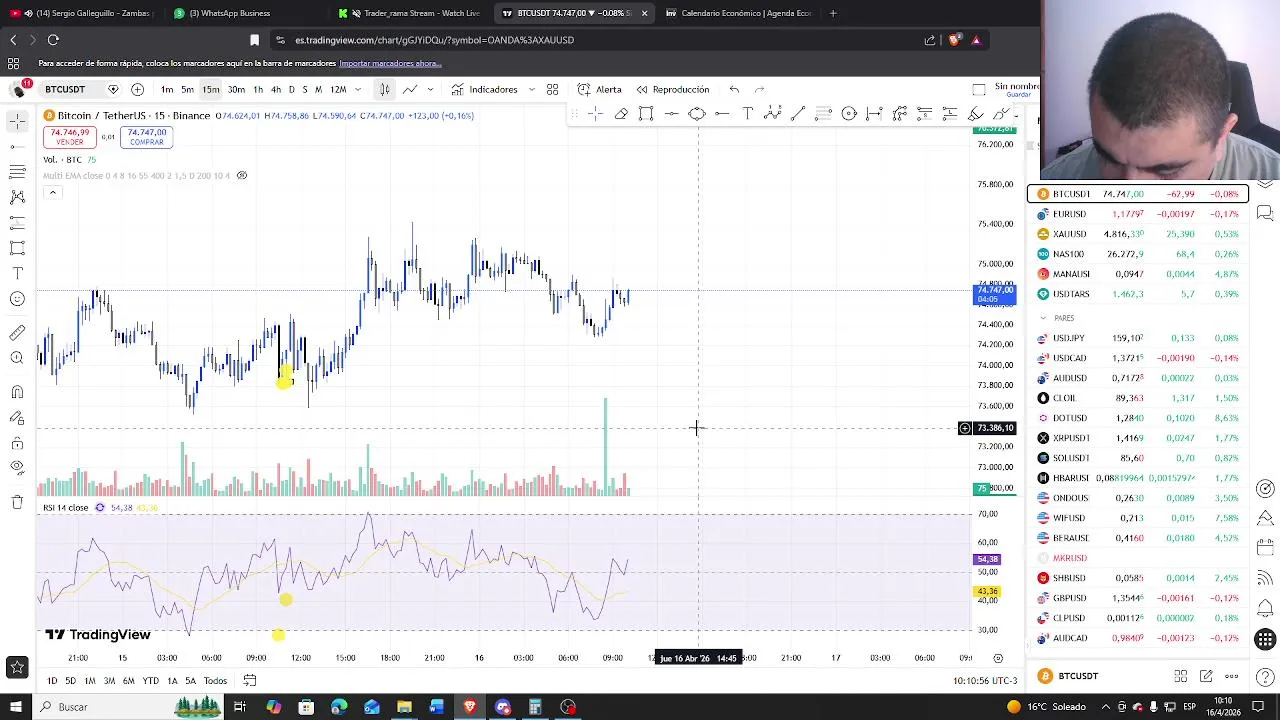1280x720 pixels.
Task: Reload the page in the browser
Action: click(53, 40)
